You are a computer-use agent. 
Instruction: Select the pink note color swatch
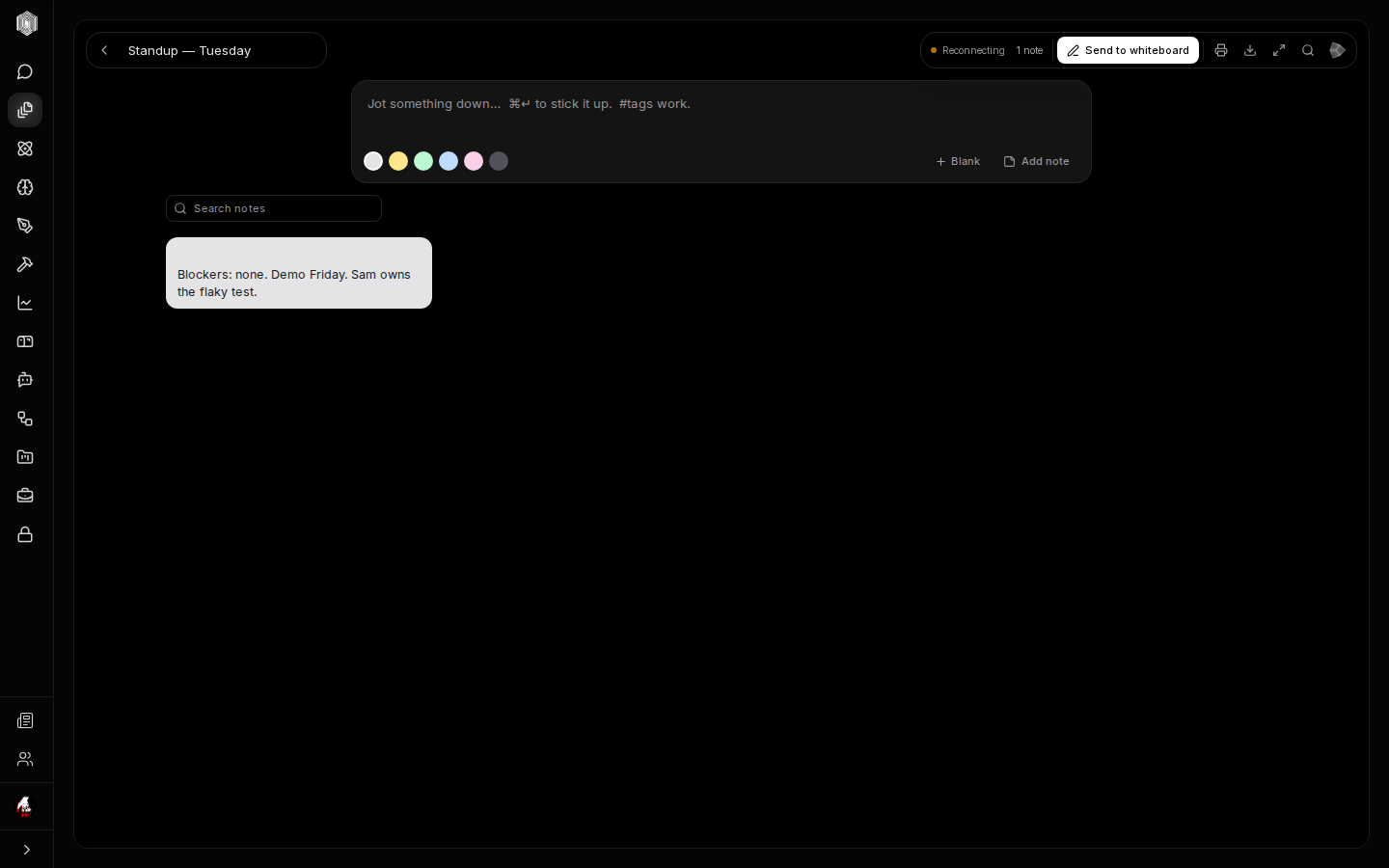click(474, 161)
